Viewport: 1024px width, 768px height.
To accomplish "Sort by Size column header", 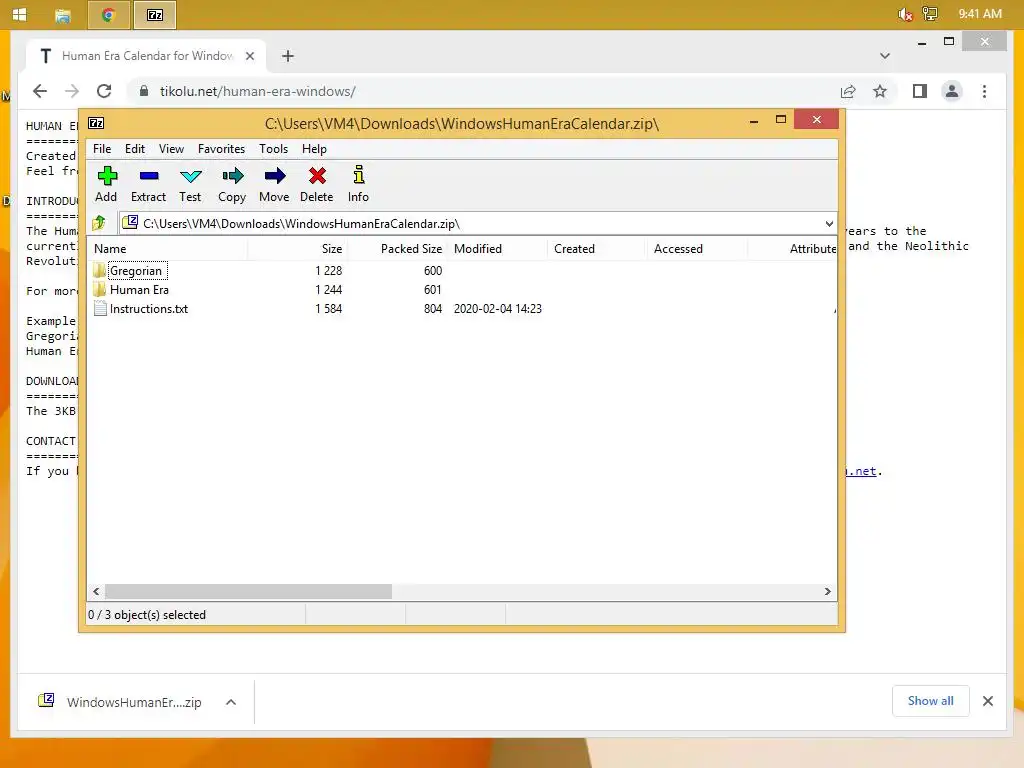I will pos(298,249).
